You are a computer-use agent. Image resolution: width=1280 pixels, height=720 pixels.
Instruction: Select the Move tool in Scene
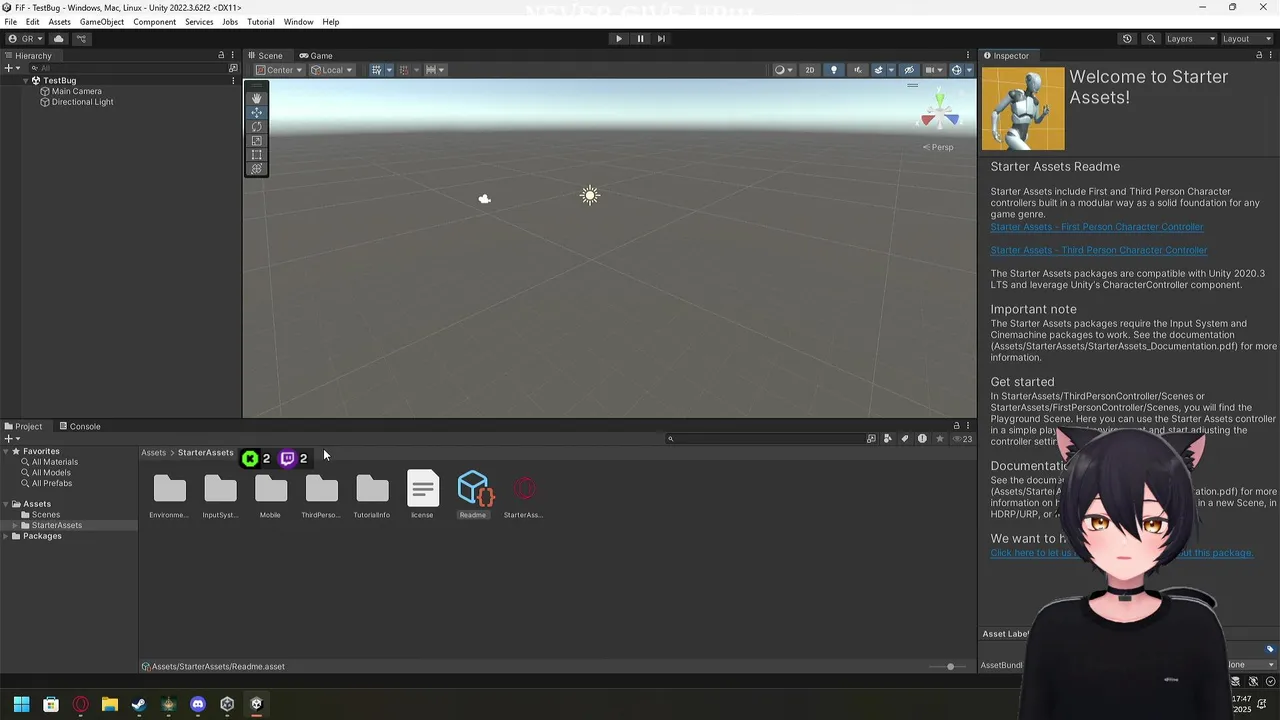(257, 113)
